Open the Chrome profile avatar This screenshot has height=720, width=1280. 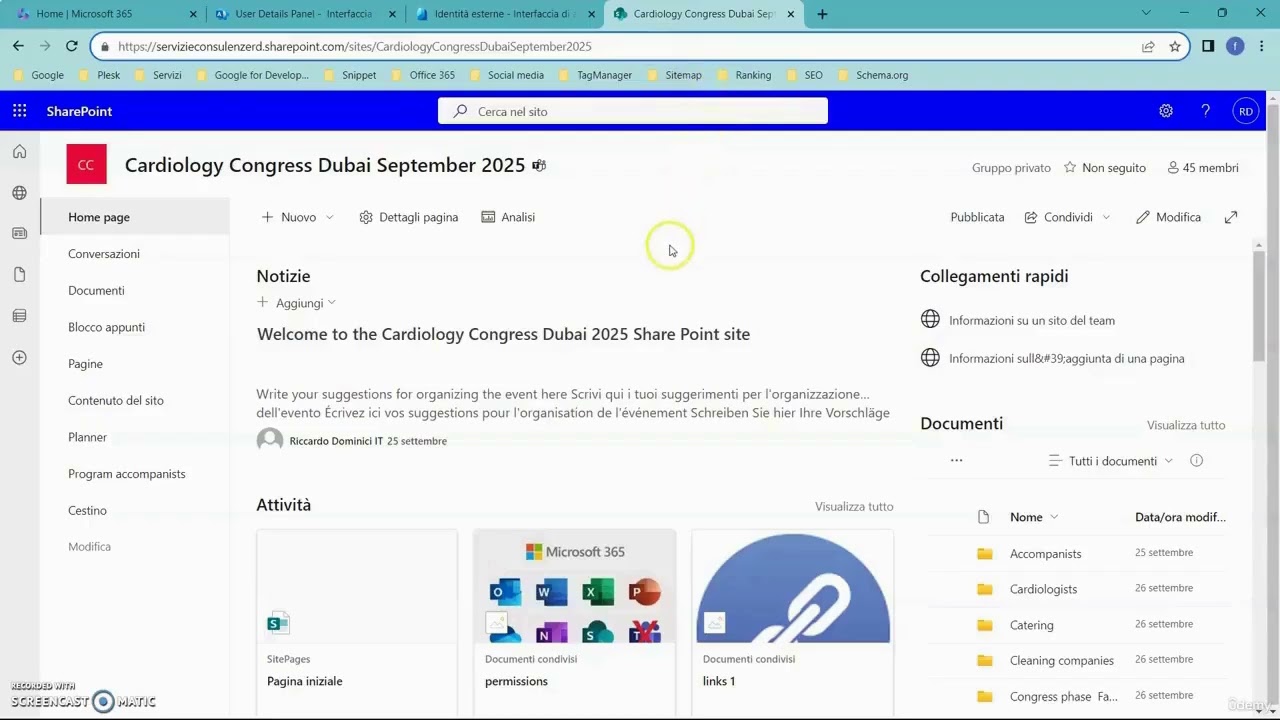[x=1236, y=46]
